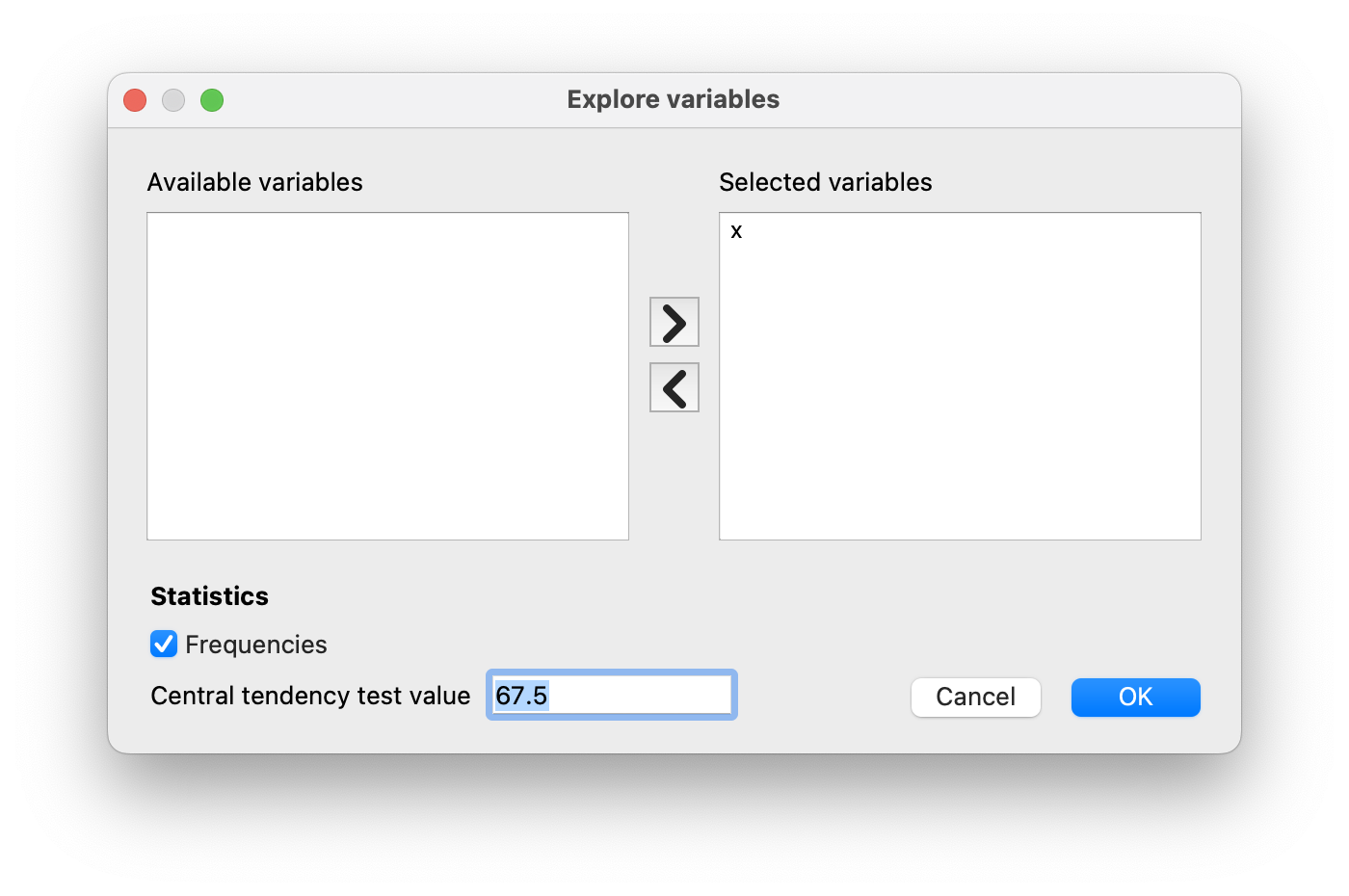This screenshot has height=896, width=1349.
Task: Click the Statistics section heading
Action: [209, 596]
